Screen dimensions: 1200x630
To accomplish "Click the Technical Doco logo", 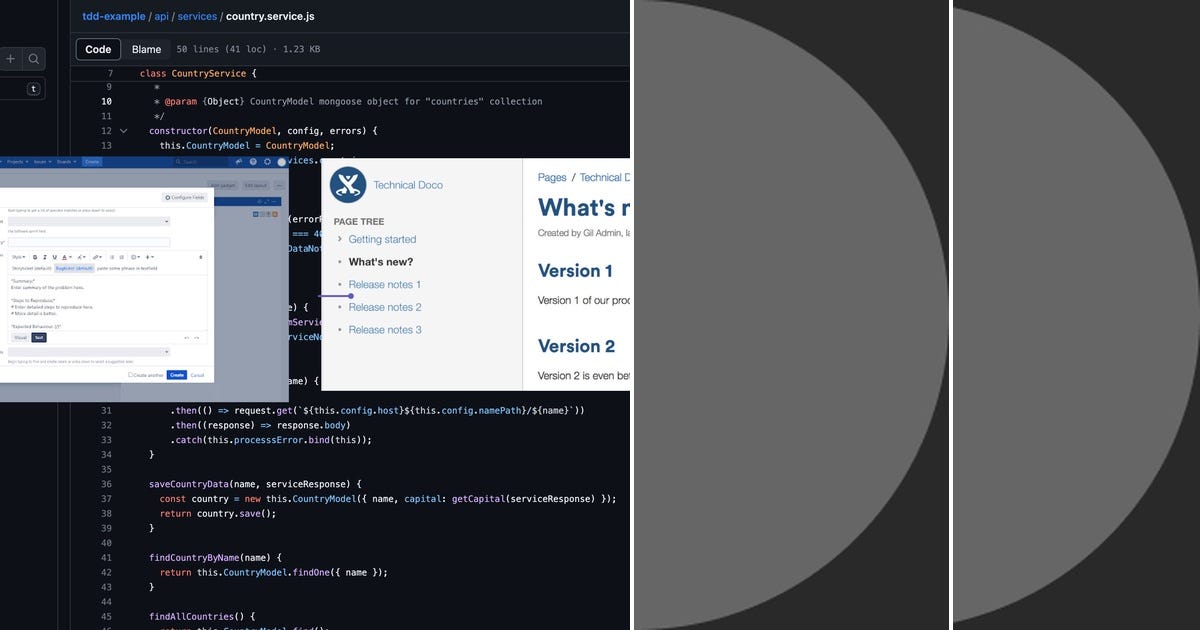I will [x=350, y=184].
